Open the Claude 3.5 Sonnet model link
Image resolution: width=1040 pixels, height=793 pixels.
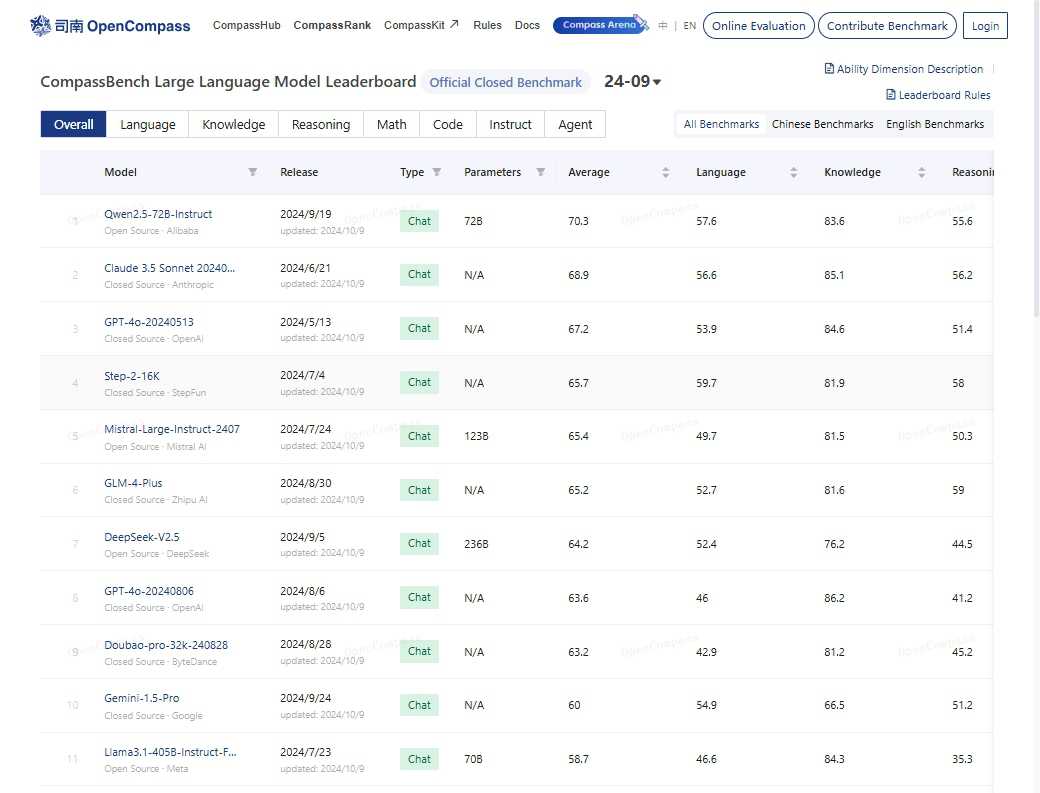tap(169, 268)
